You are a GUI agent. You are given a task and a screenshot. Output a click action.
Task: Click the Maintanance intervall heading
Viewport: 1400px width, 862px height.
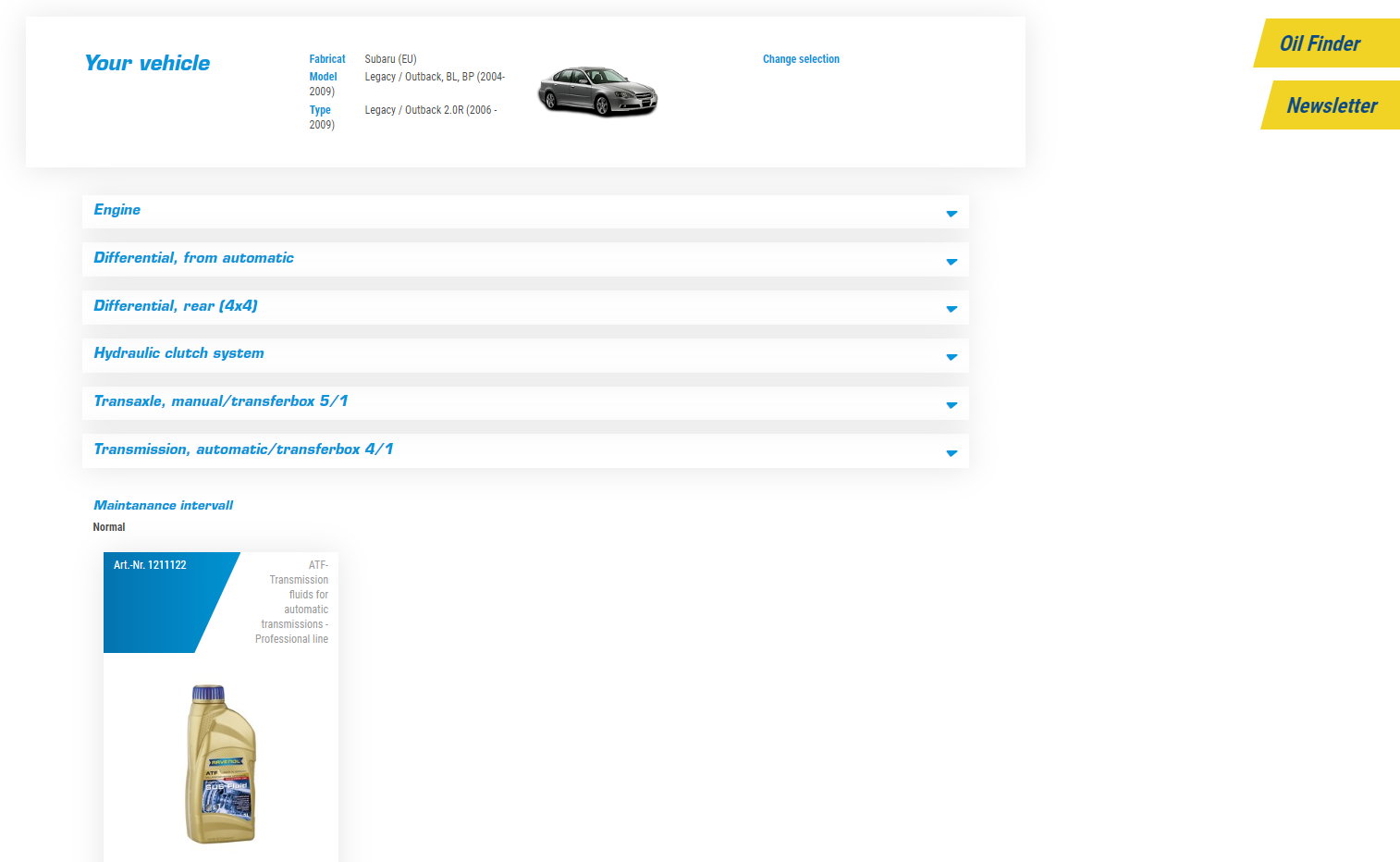(x=163, y=505)
